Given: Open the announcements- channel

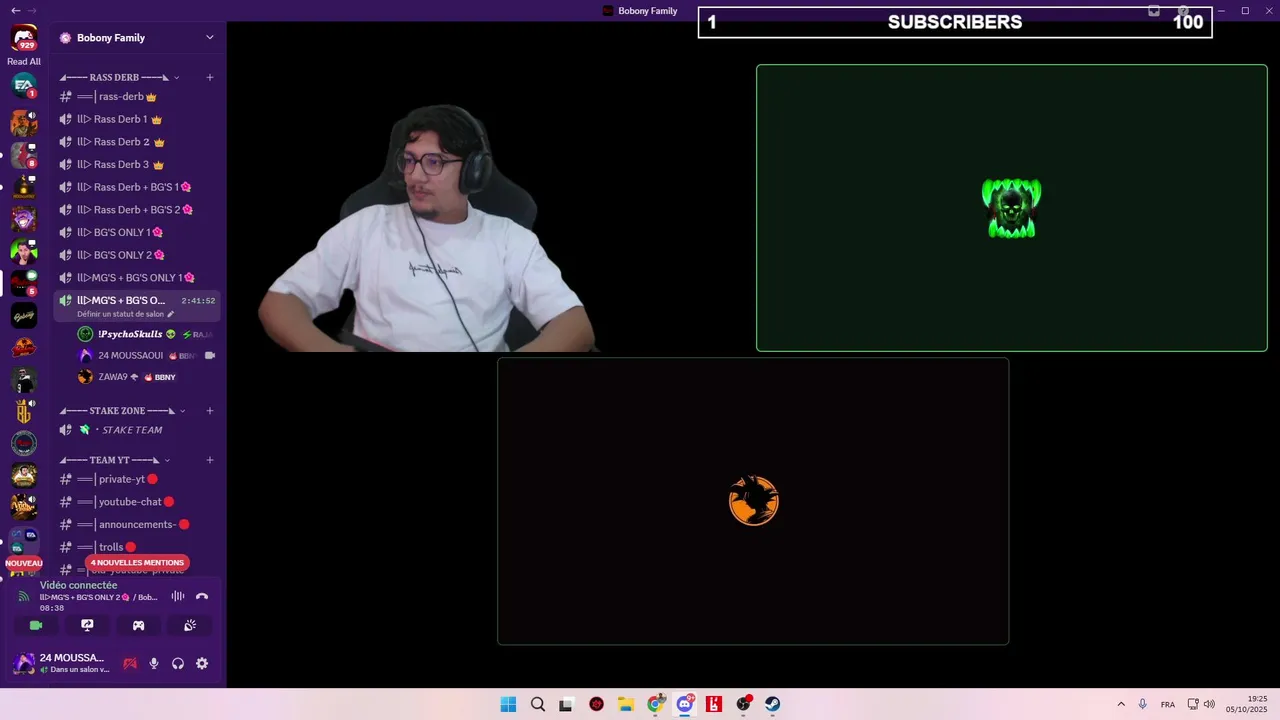Looking at the screenshot, I should coord(138,524).
